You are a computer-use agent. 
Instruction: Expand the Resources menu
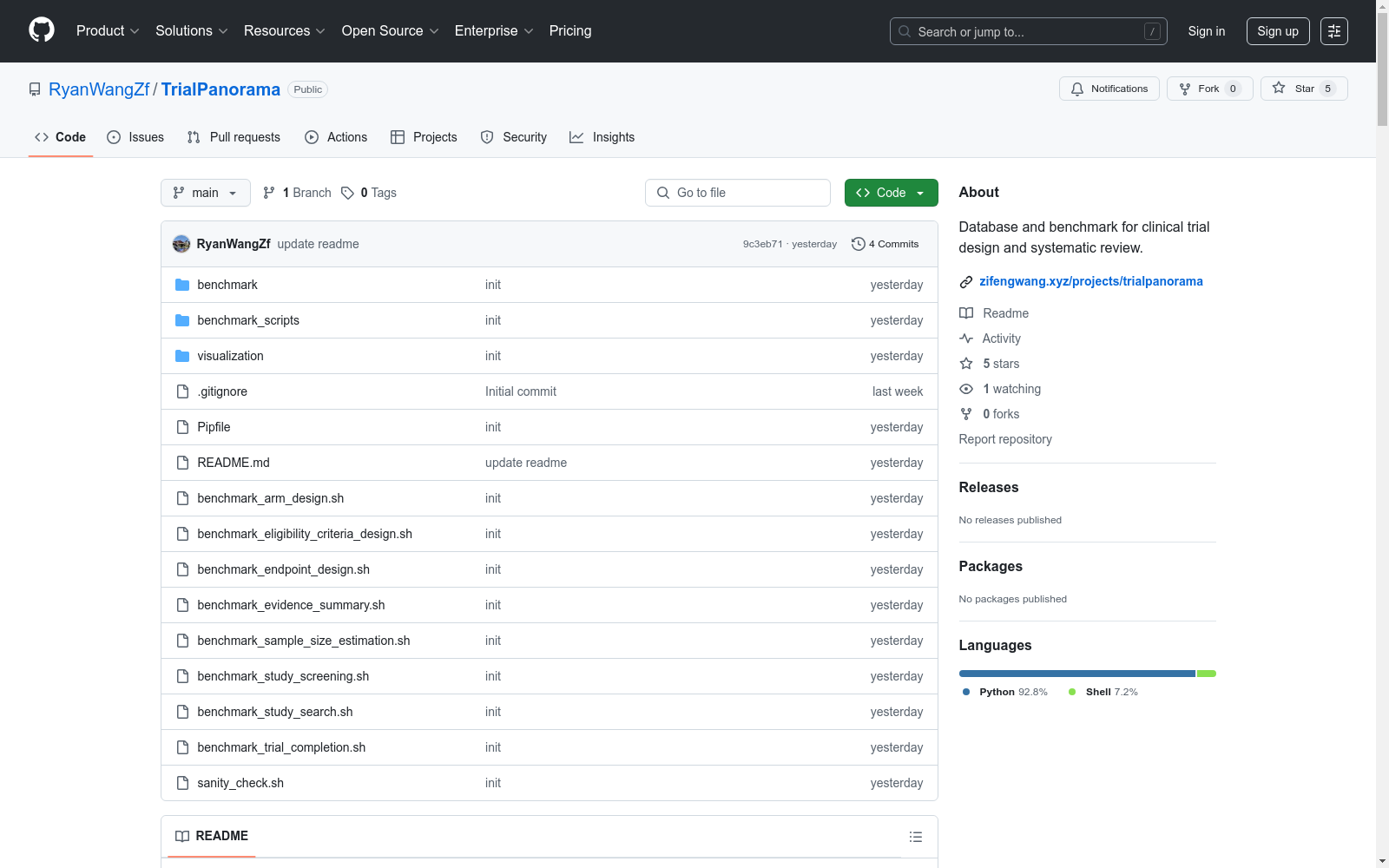point(285,31)
